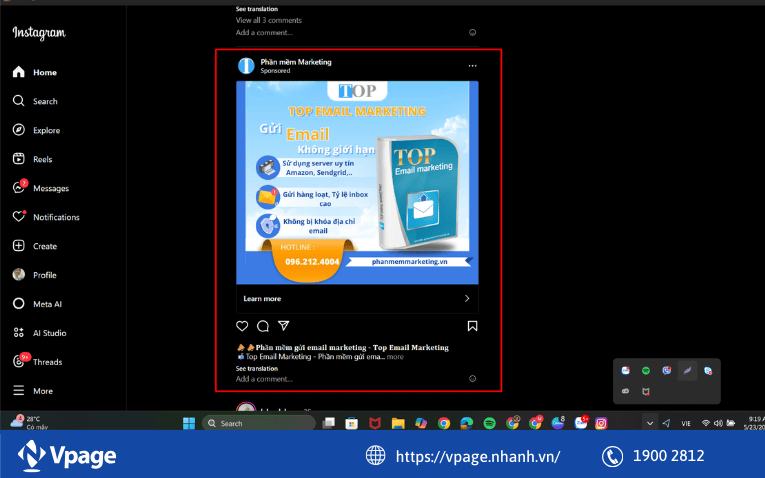Click the Windows taskbar Search box

pyautogui.click(x=259, y=423)
